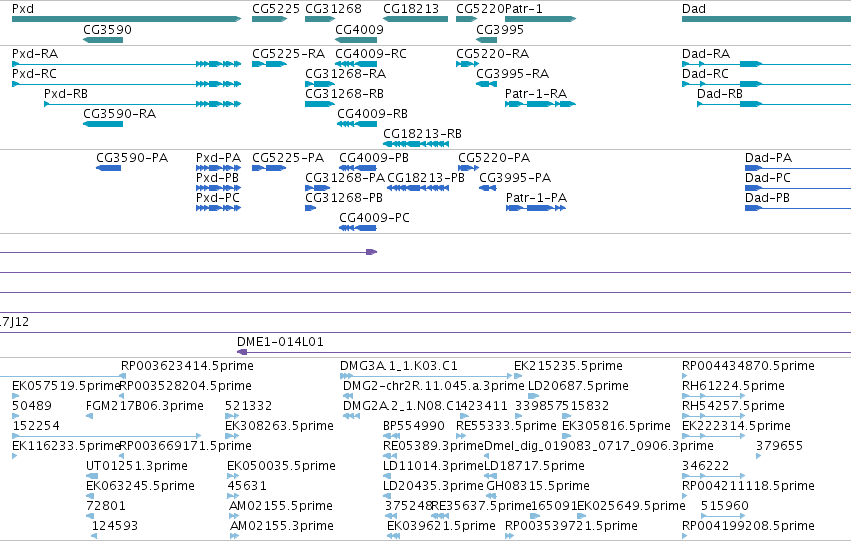Open protein Pxd-PB

point(217,178)
